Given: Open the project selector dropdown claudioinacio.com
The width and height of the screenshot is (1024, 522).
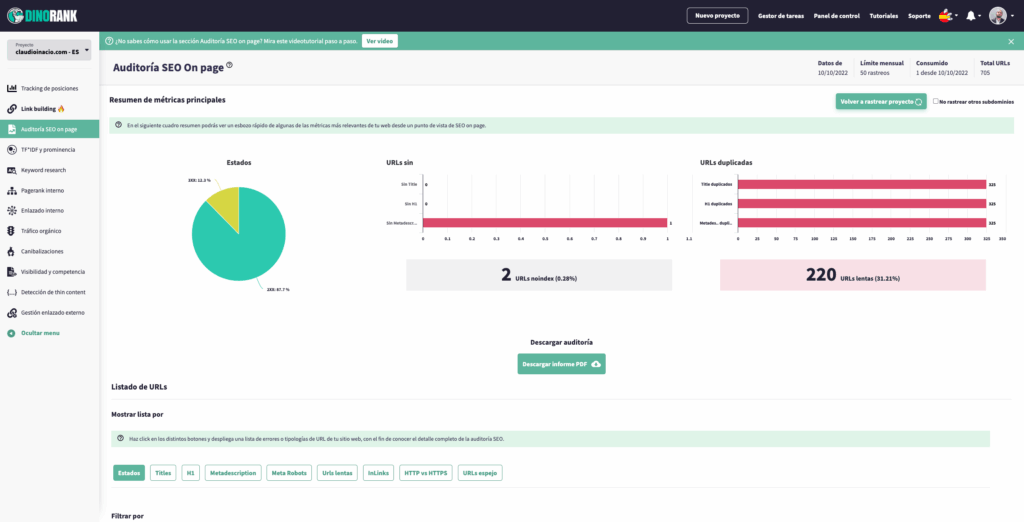Looking at the screenshot, I should point(49,50).
